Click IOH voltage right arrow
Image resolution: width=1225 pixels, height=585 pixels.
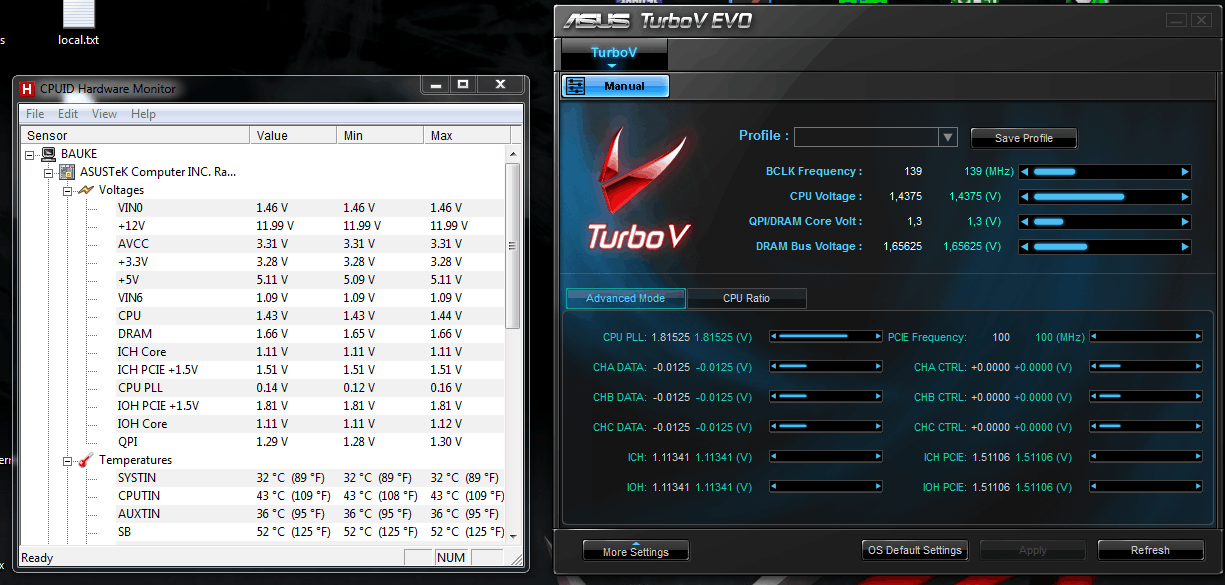tap(877, 487)
